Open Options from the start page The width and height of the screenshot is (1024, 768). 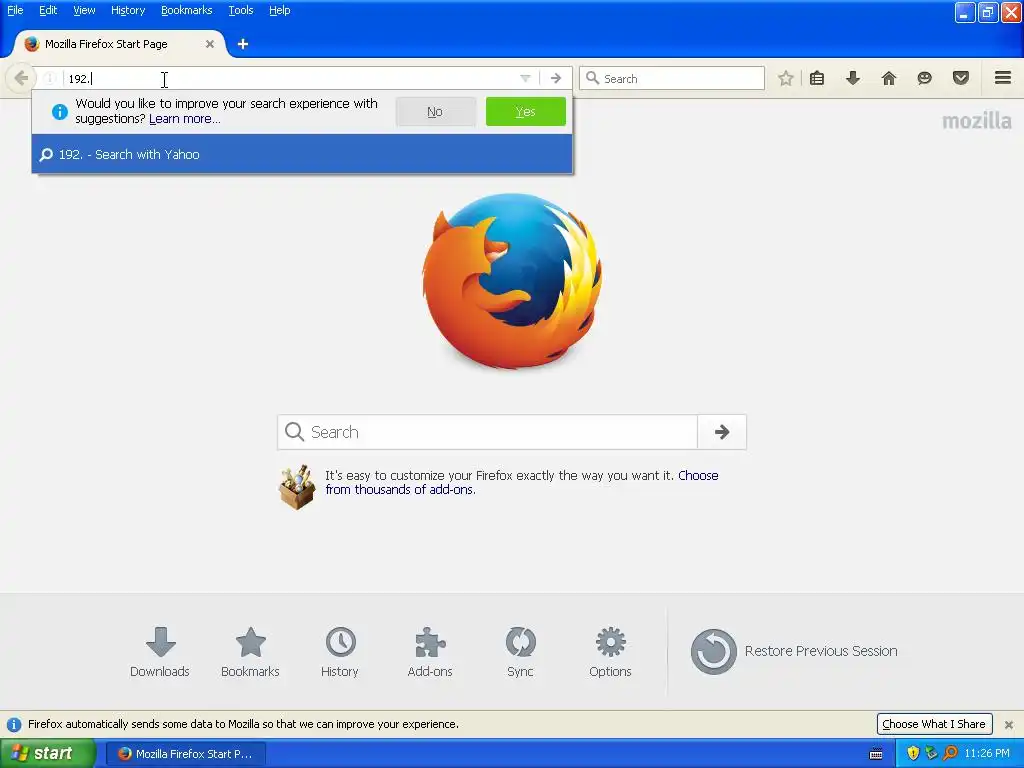point(611,652)
